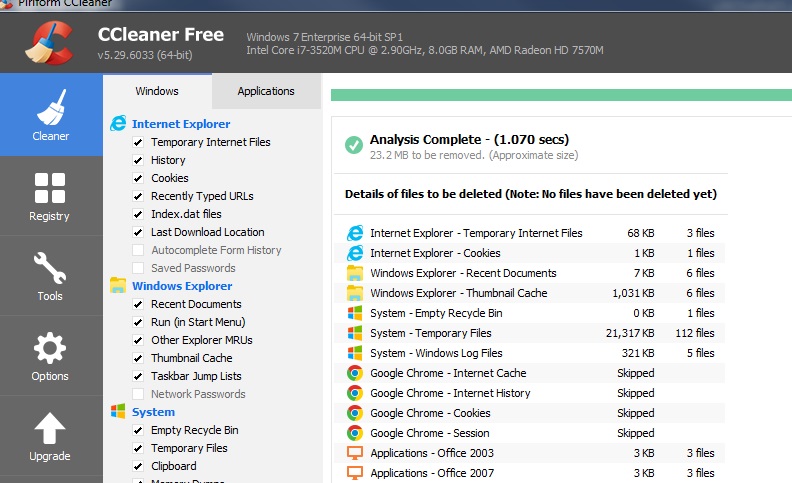Enable Network Passwords checkbox
Screen dimensions: 792x483
coord(138,394)
